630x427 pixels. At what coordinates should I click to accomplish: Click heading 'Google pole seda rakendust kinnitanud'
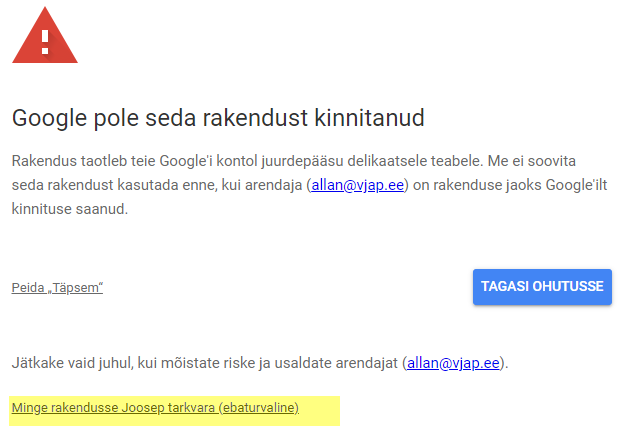click(218, 118)
